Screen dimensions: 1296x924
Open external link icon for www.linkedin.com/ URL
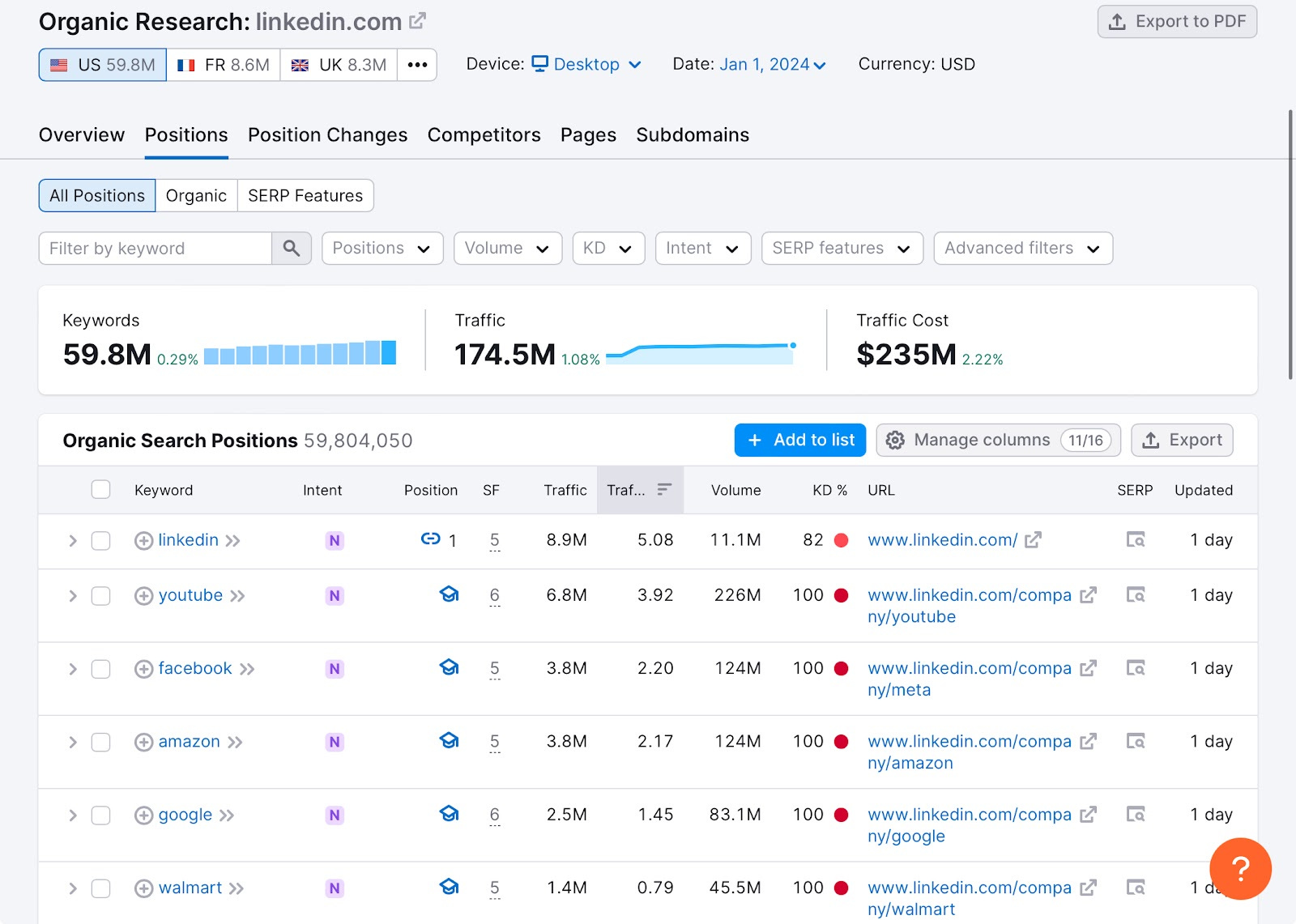coord(1033,540)
